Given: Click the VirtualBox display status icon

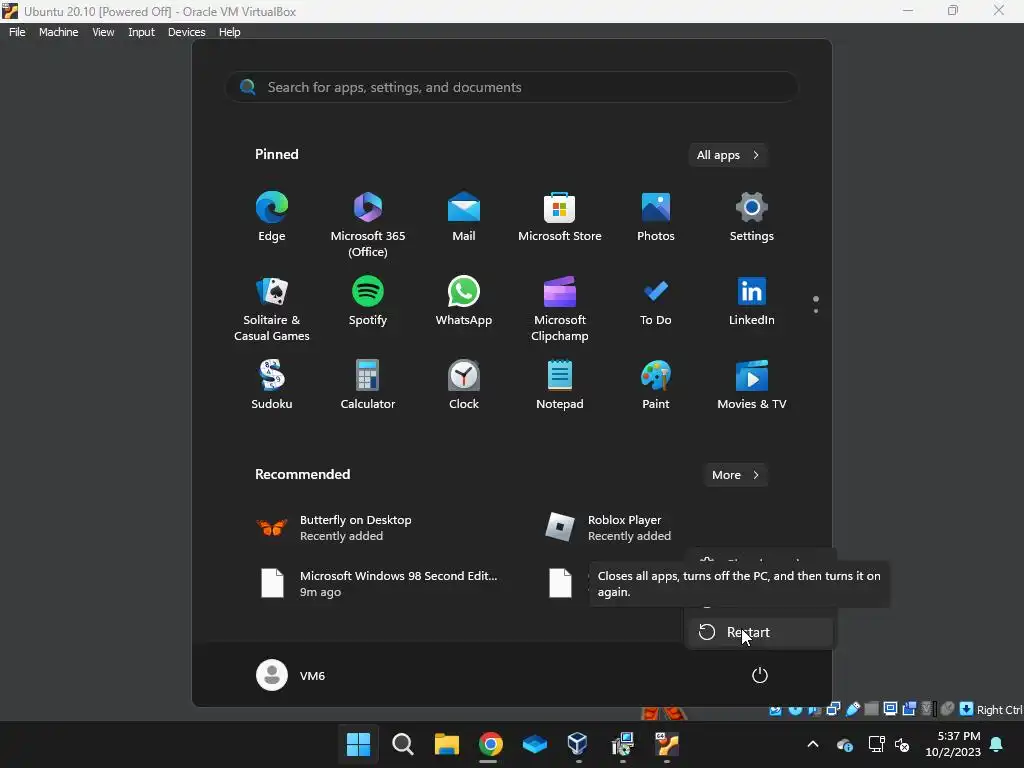Looking at the screenshot, I should click(x=890, y=709).
